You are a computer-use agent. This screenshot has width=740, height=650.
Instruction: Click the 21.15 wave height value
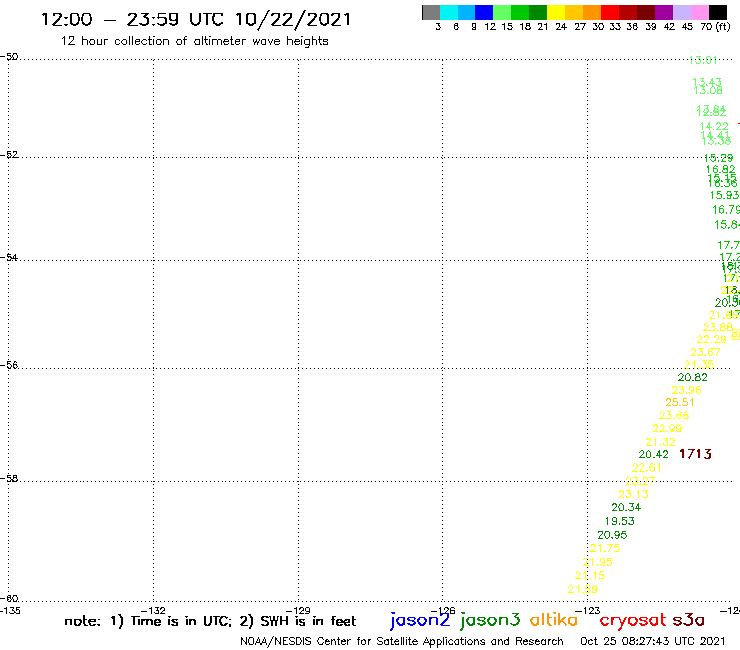(x=590, y=575)
